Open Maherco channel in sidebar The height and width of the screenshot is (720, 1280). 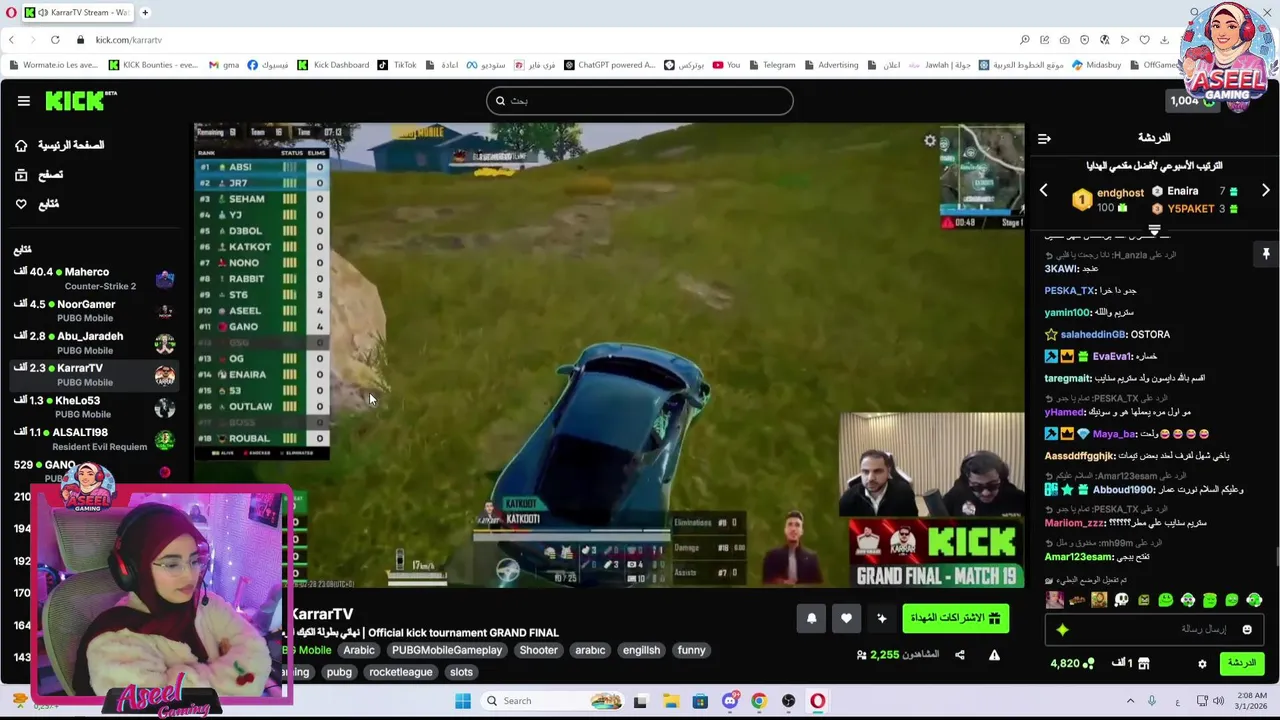point(92,278)
